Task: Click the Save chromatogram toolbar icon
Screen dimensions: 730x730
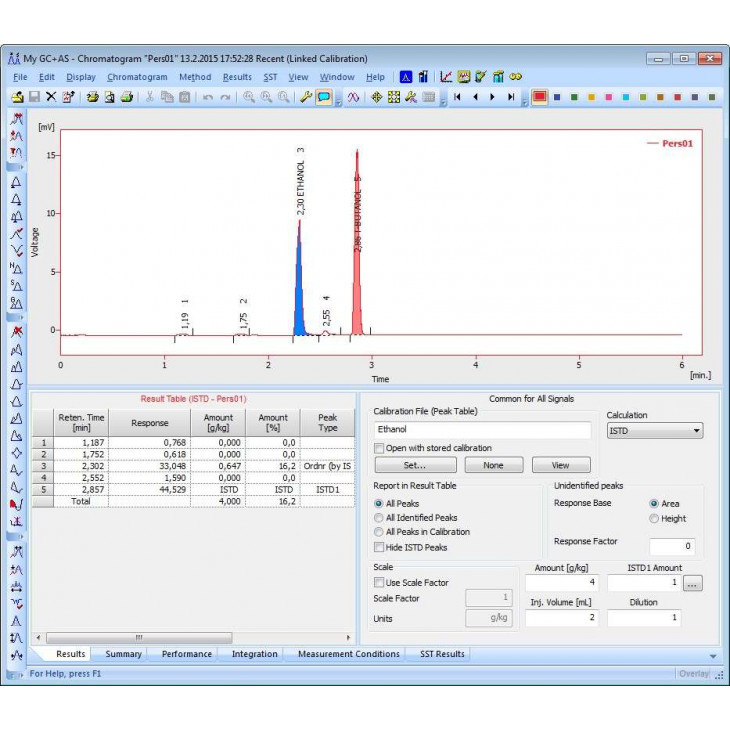Action: point(34,97)
